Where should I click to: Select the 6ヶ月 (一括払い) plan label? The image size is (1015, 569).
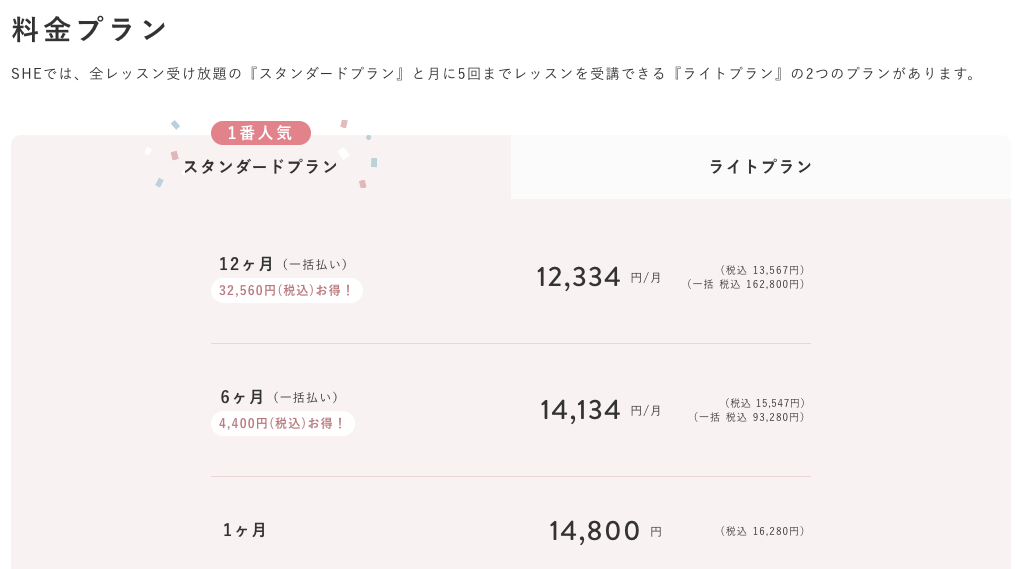279,397
